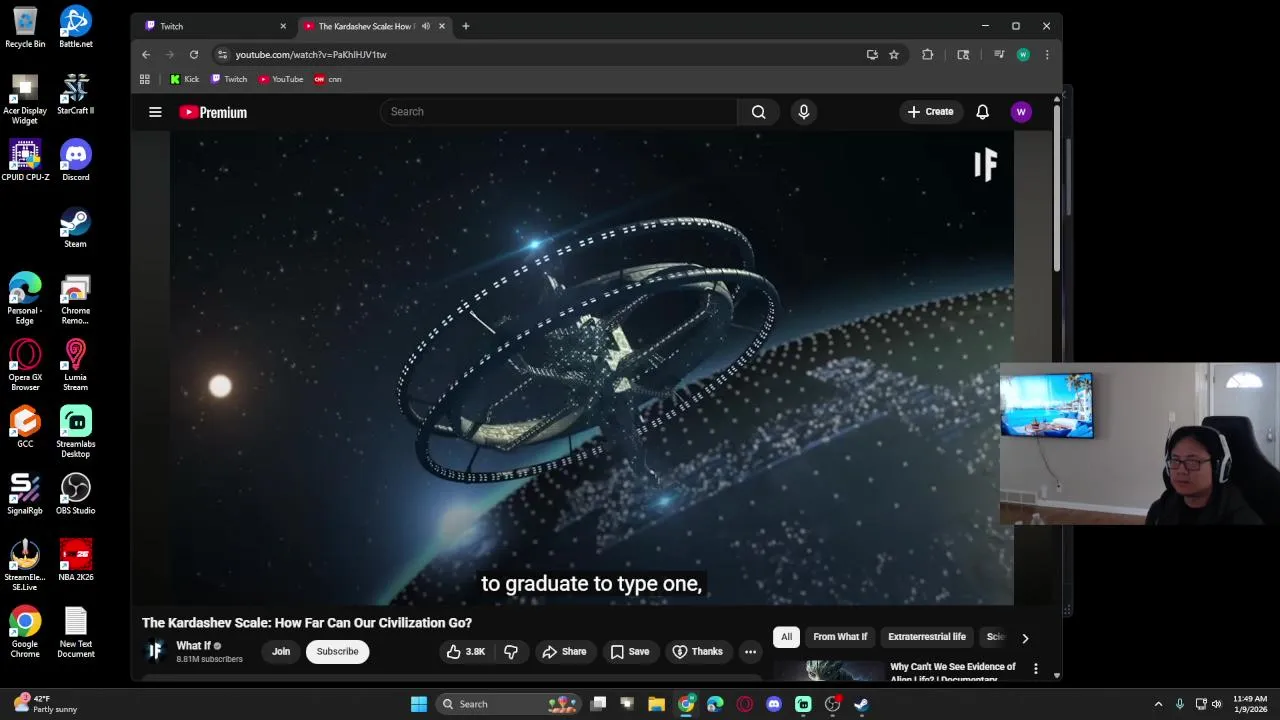1280x720 pixels.
Task: Open File Explorer from taskbar
Action: pyautogui.click(x=656, y=704)
